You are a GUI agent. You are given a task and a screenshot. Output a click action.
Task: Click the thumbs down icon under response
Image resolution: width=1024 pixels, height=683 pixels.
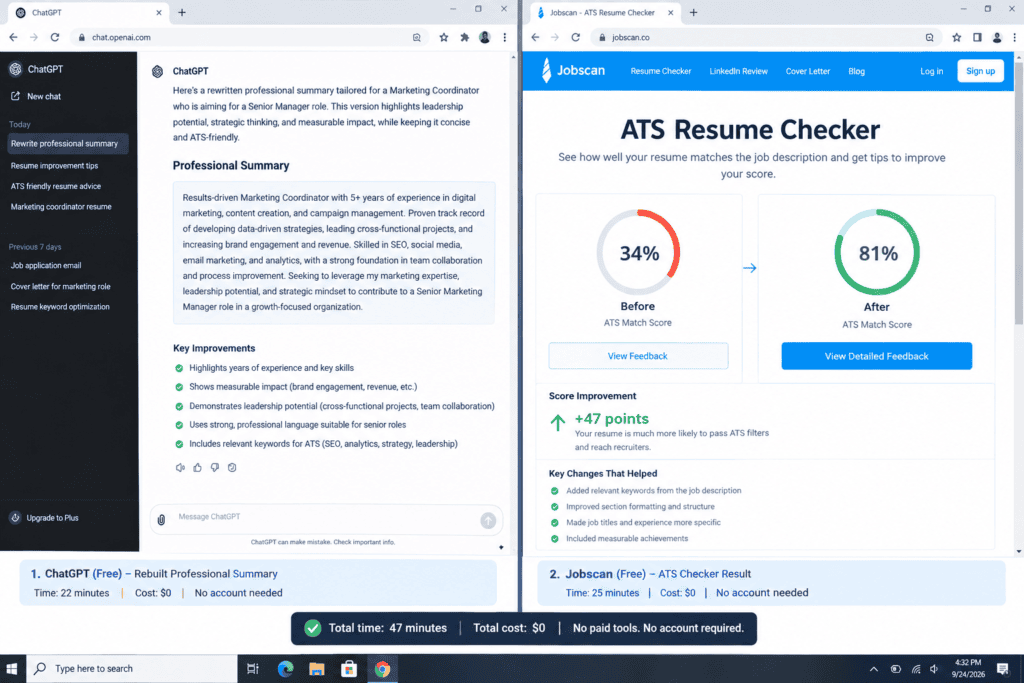point(214,468)
